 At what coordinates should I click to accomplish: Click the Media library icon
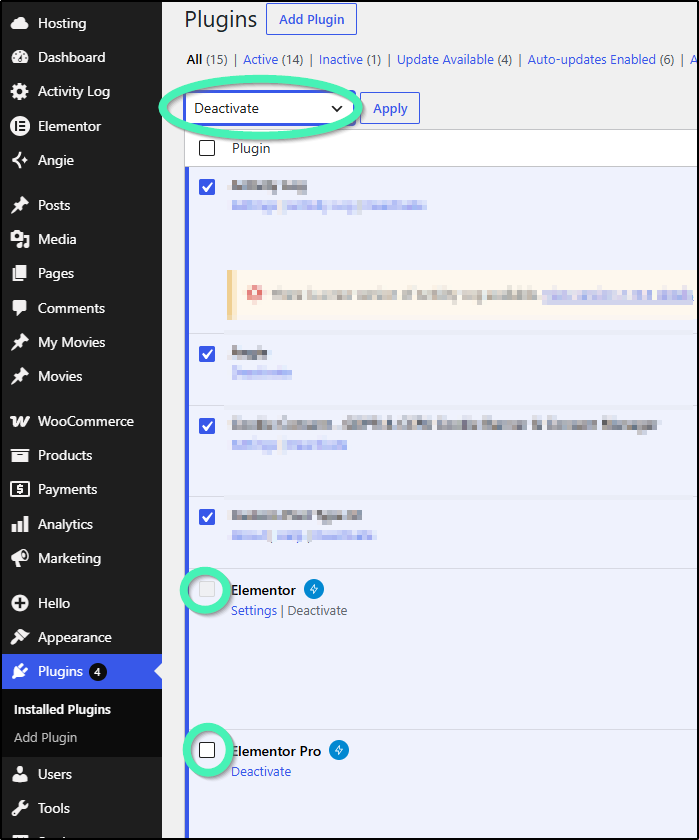point(20,239)
